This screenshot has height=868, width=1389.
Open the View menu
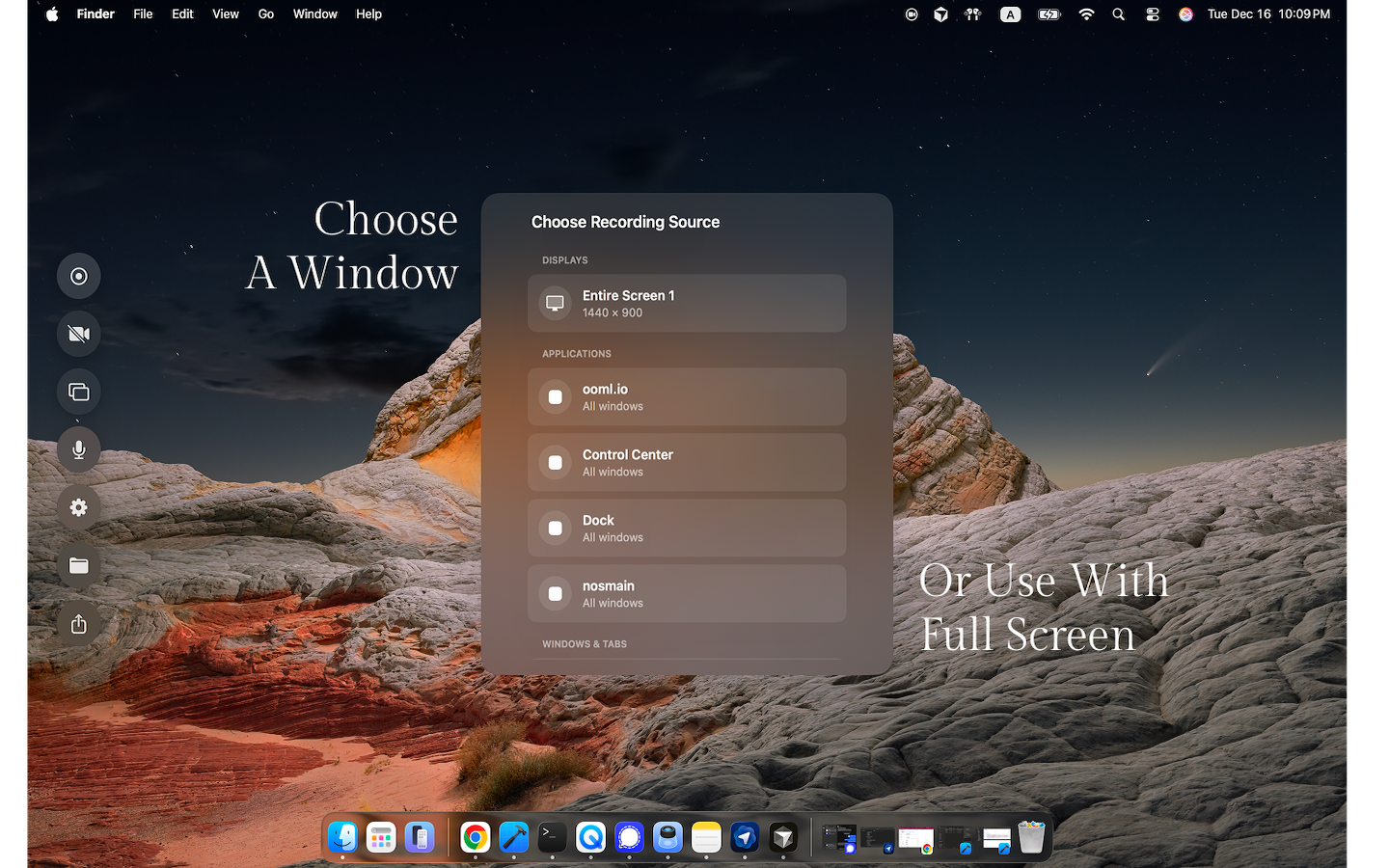coord(226,14)
